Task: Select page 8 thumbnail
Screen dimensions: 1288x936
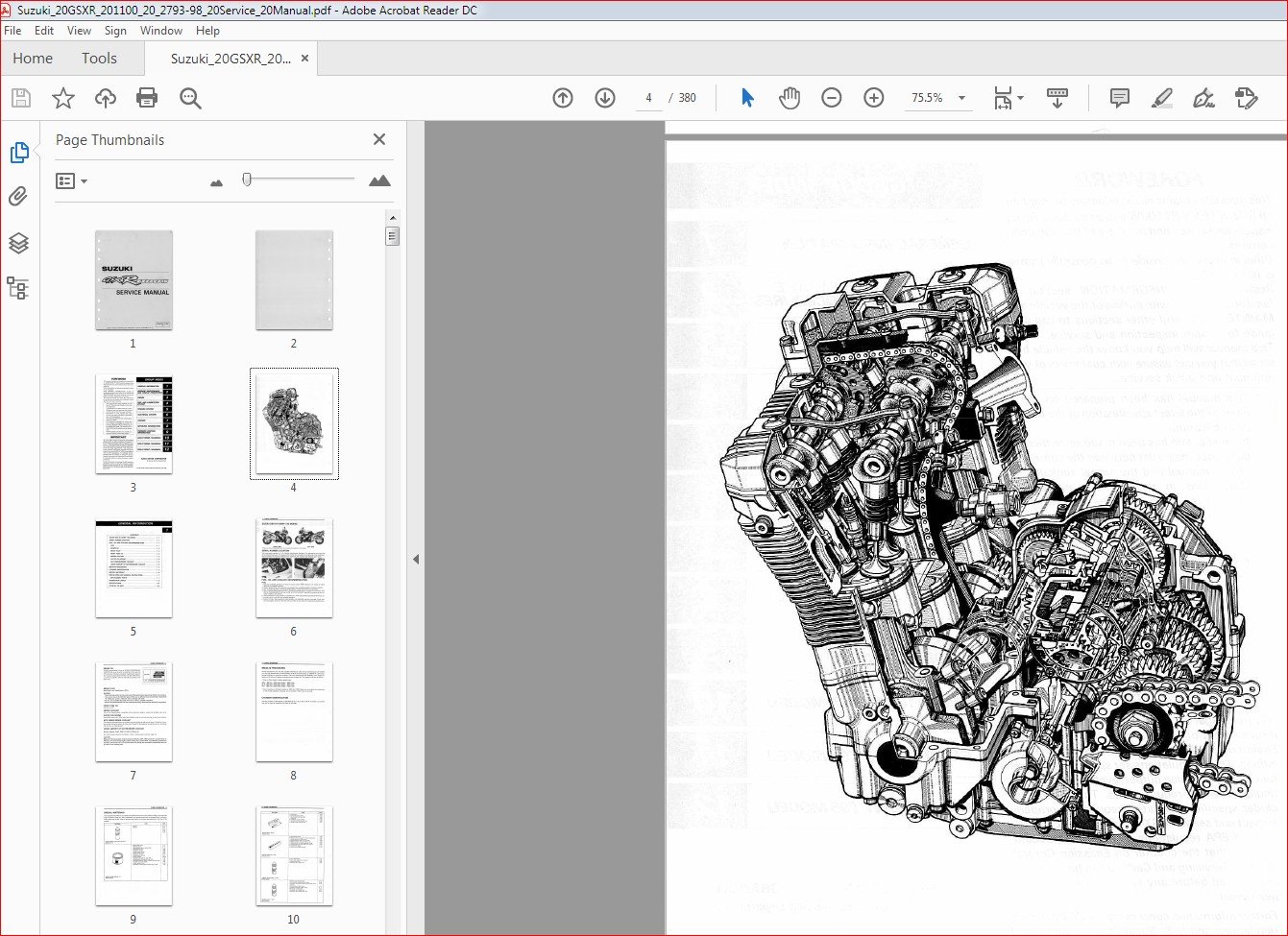Action: [x=294, y=712]
